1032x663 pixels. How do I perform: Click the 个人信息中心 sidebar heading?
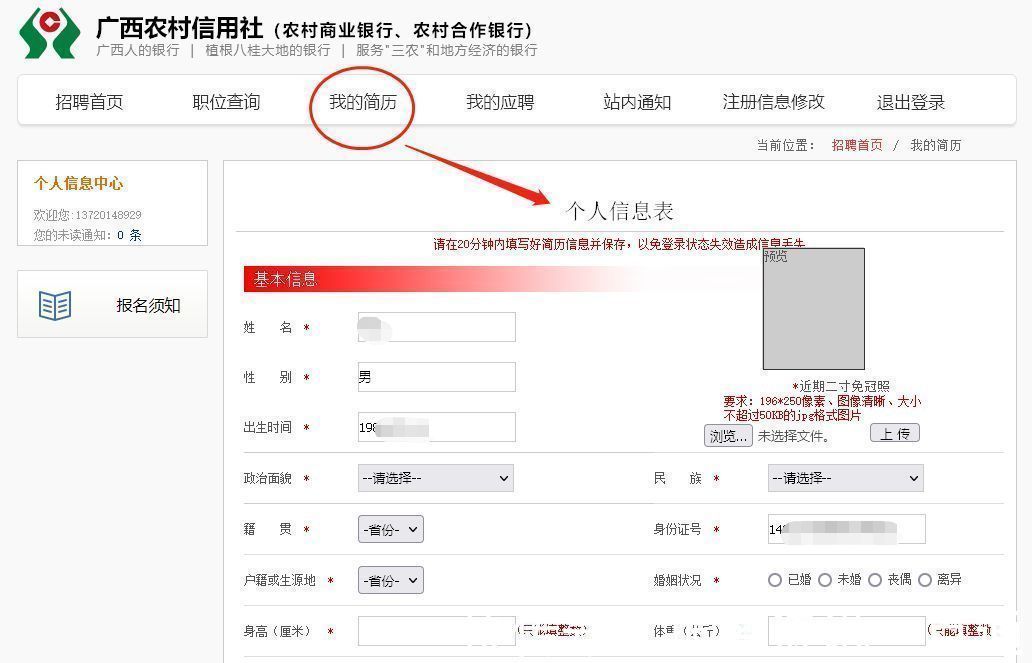(x=78, y=183)
